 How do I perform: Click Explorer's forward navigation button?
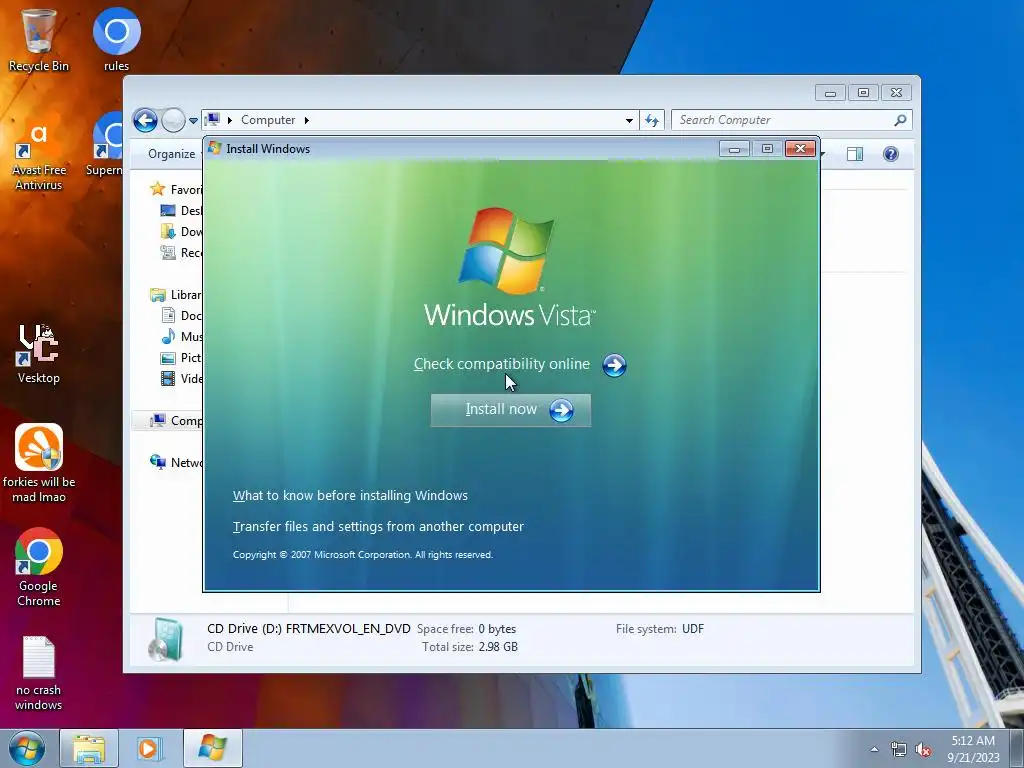pyautogui.click(x=173, y=120)
